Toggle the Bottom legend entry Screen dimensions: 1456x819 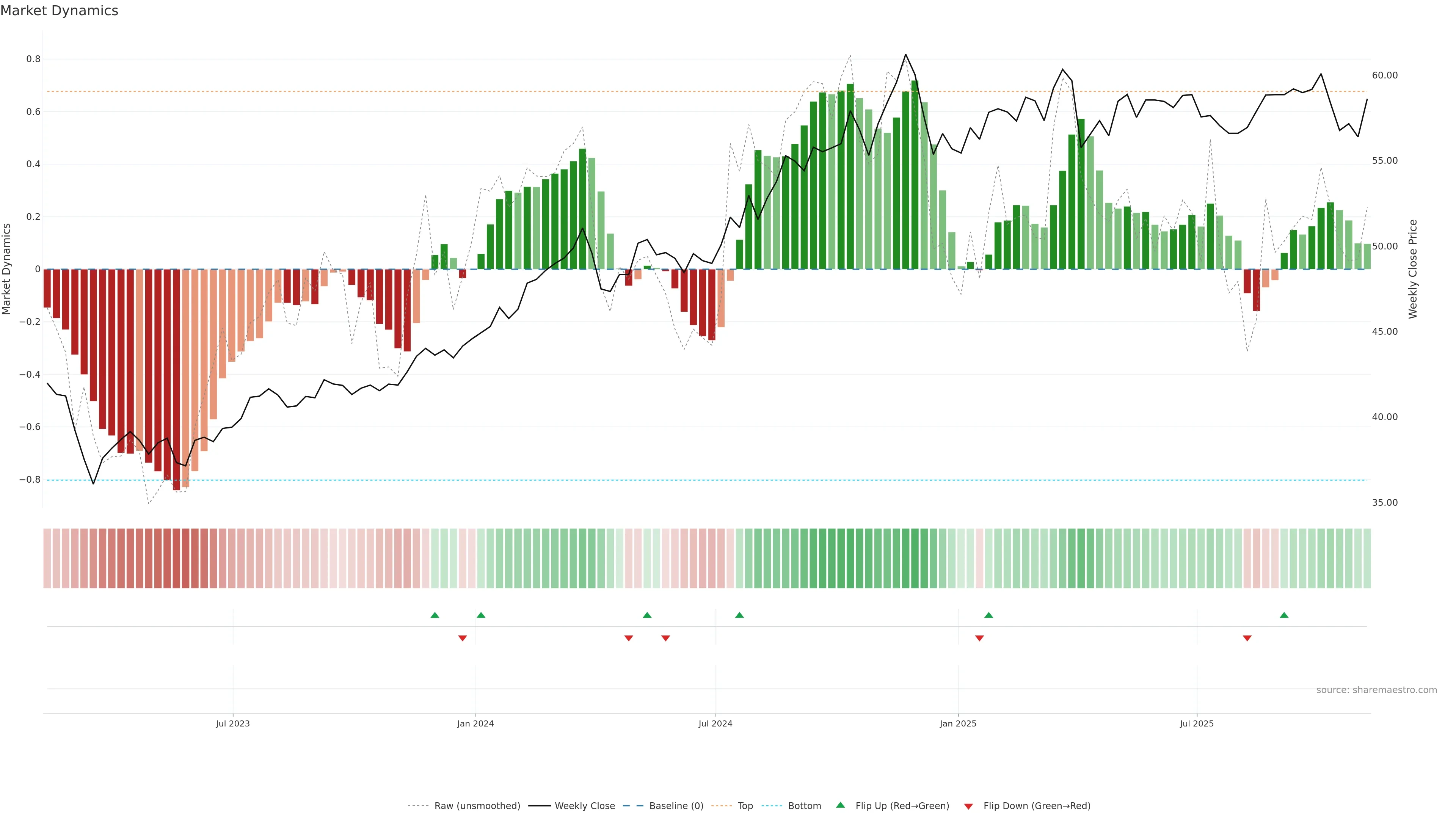[x=804, y=806]
